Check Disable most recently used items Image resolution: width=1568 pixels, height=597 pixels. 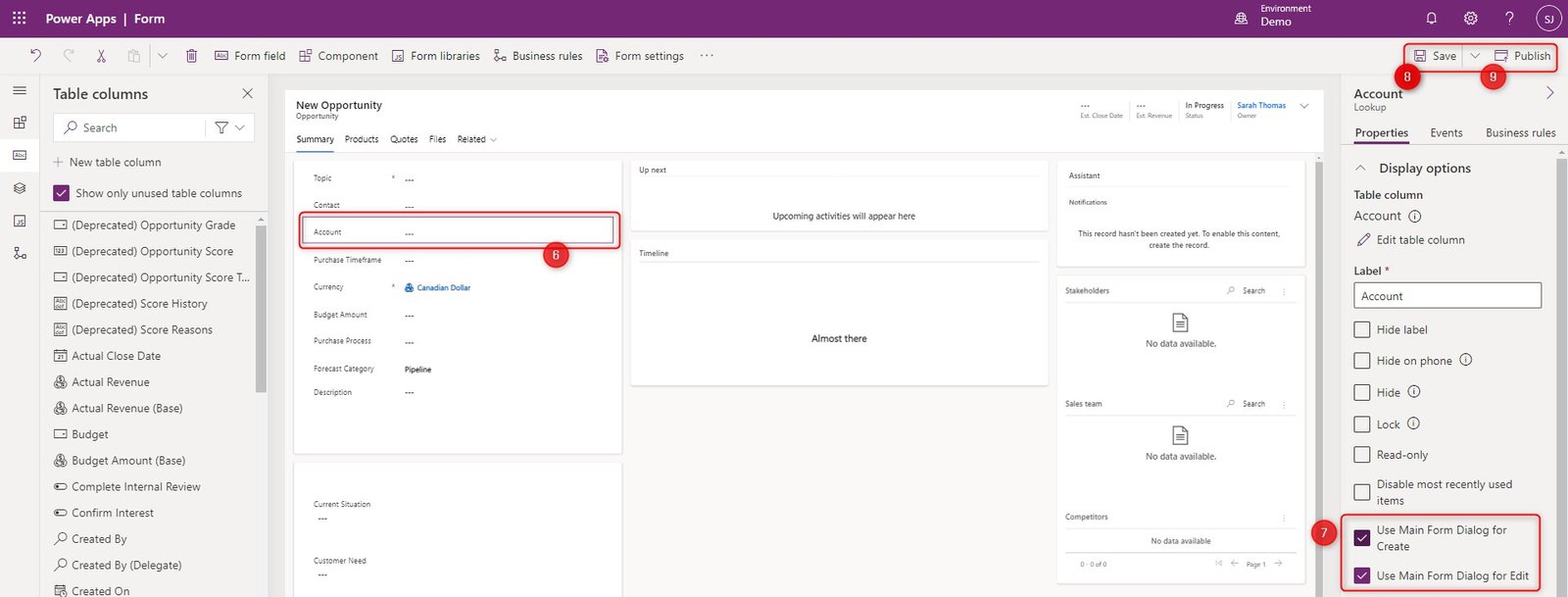click(1362, 492)
